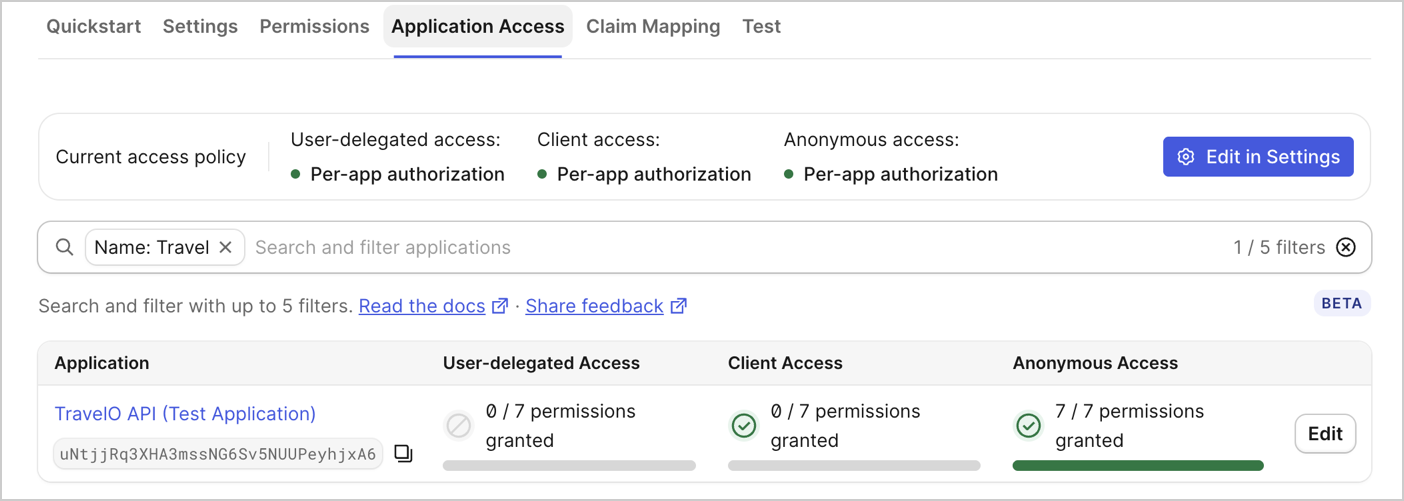Click the external-link icon after Read the docs
Screen dimensions: 1404x501
pyautogui.click(x=500, y=306)
